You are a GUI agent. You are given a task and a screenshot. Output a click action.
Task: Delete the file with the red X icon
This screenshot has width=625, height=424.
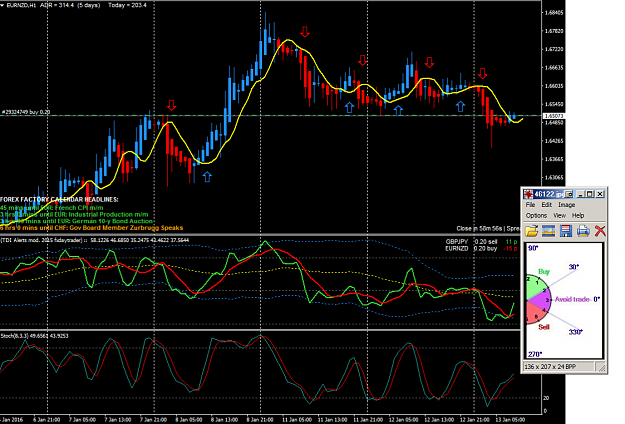coord(600,231)
